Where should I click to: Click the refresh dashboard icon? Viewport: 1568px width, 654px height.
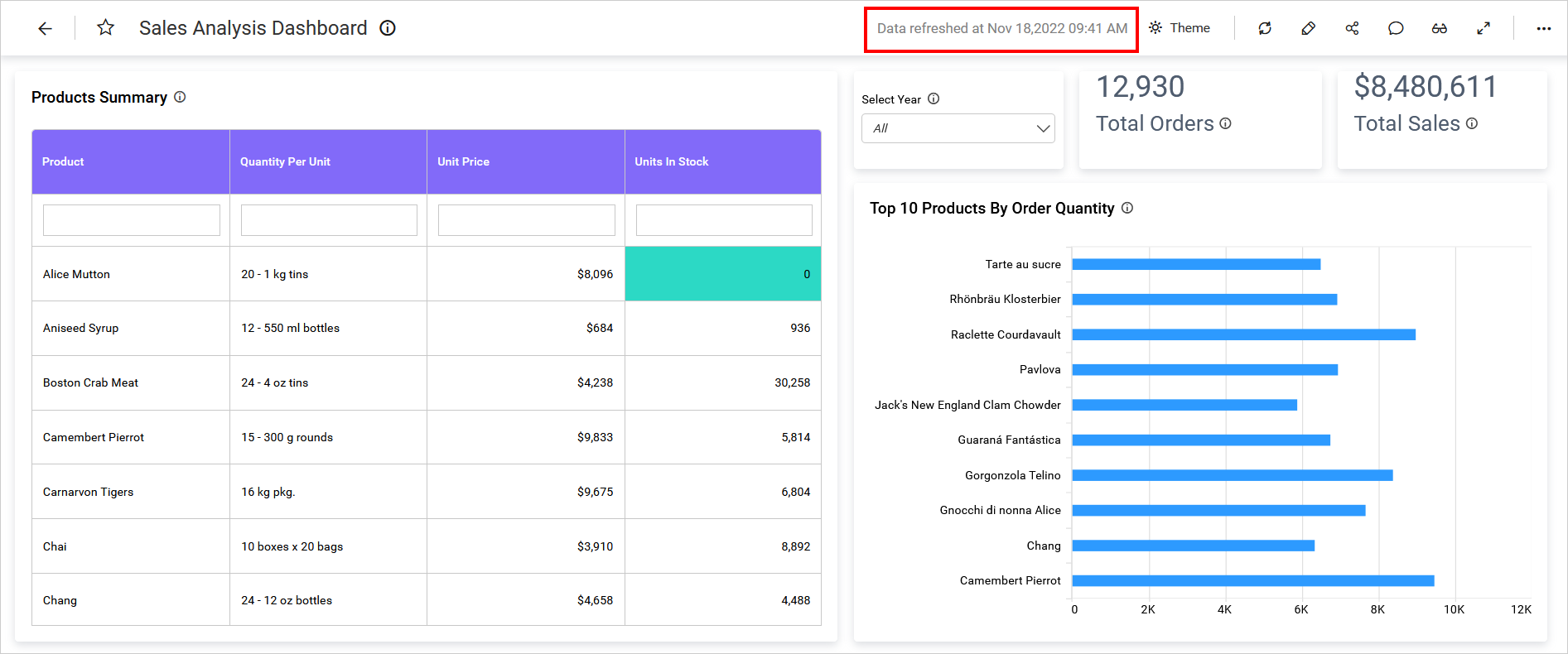point(1264,28)
